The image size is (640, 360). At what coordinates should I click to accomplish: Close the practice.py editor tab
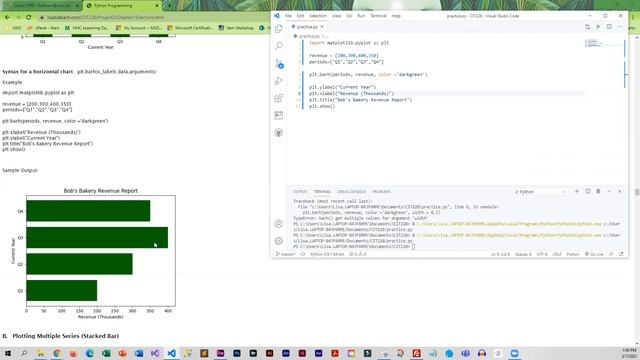point(322,27)
